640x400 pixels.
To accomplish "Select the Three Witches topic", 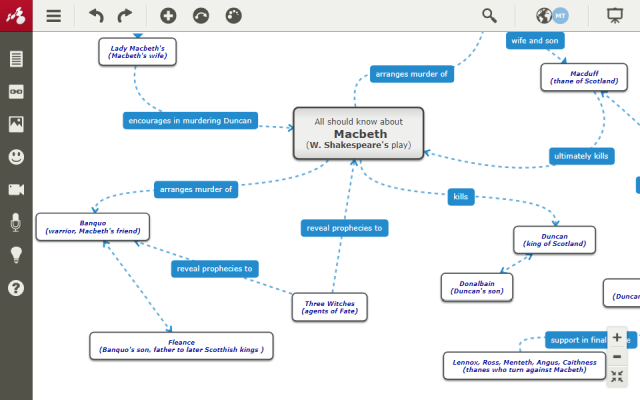I will point(329,307).
